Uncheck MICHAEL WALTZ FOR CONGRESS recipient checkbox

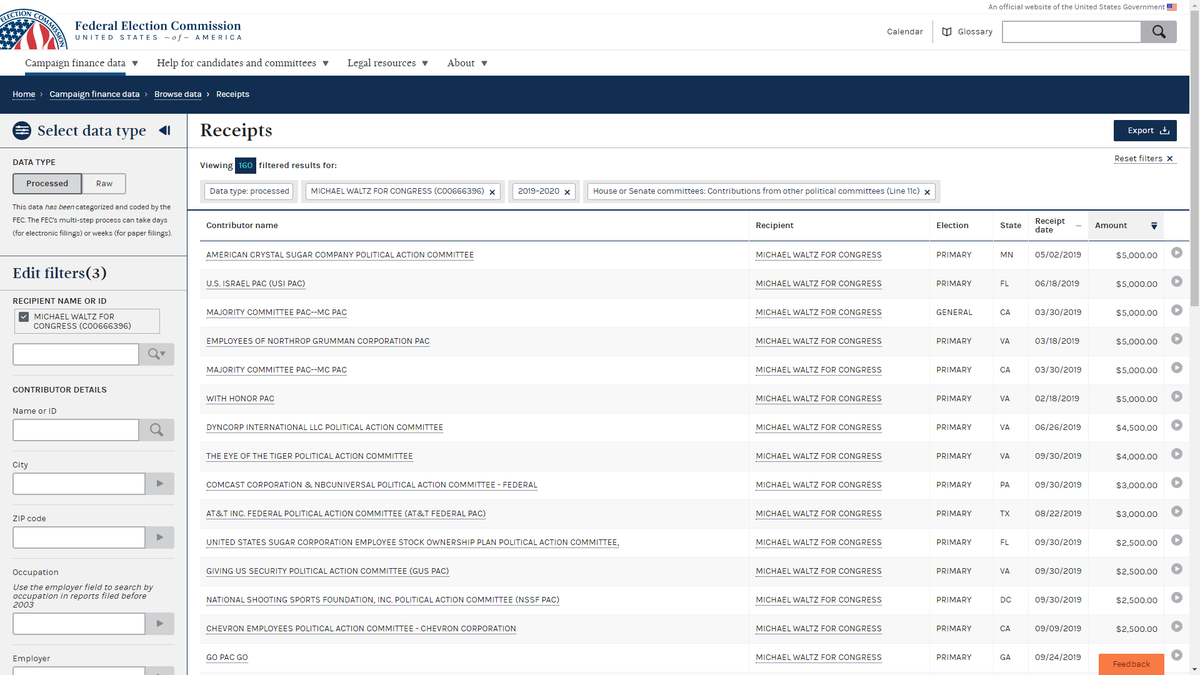click(x=25, y=317)
